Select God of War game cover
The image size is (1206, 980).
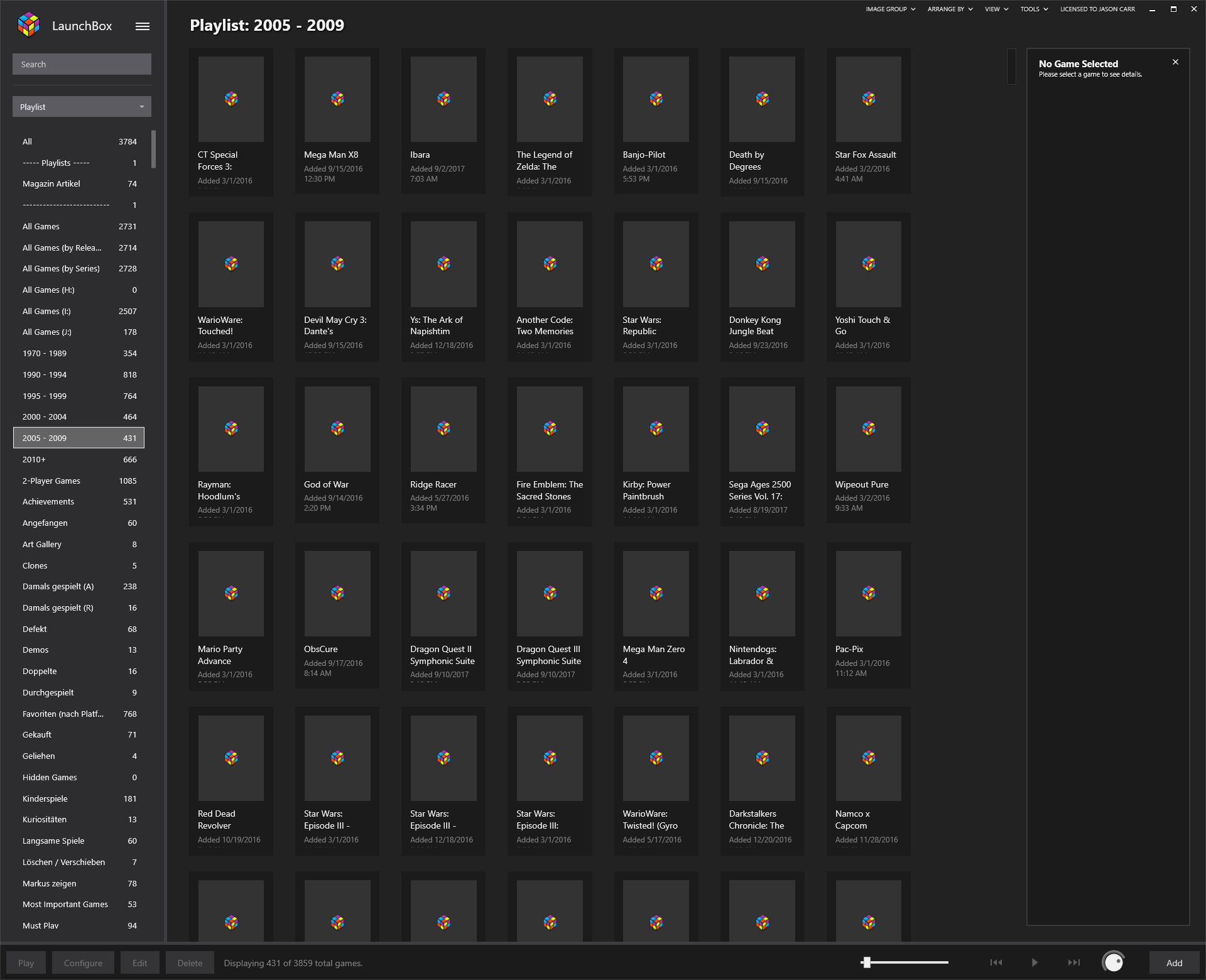[x=337, y=429]
